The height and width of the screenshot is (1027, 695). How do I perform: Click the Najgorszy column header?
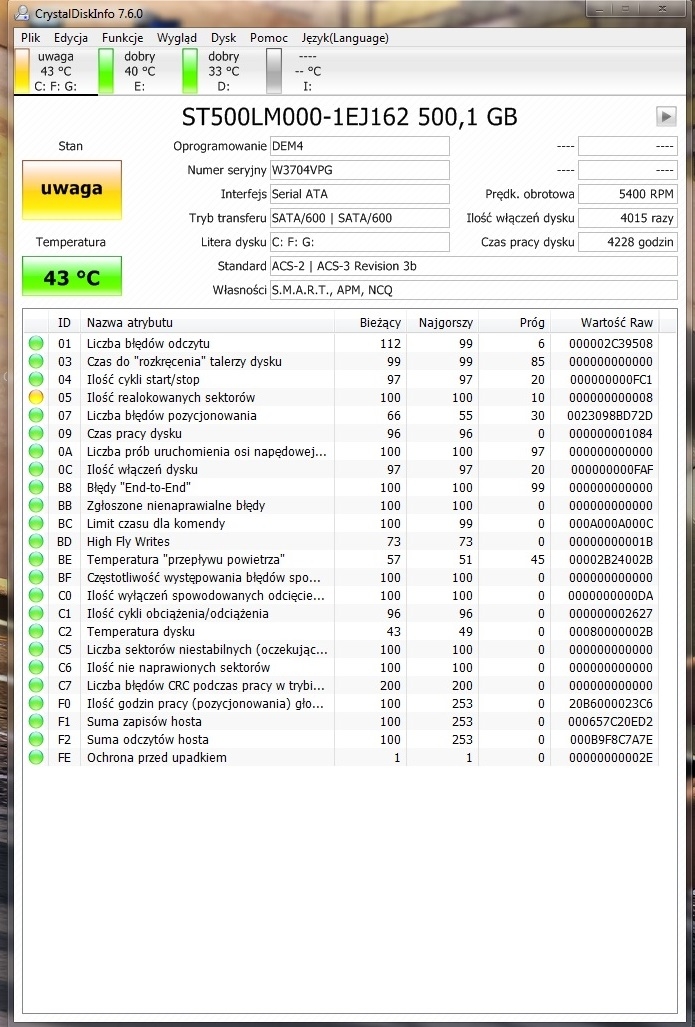tap(442, 322)
